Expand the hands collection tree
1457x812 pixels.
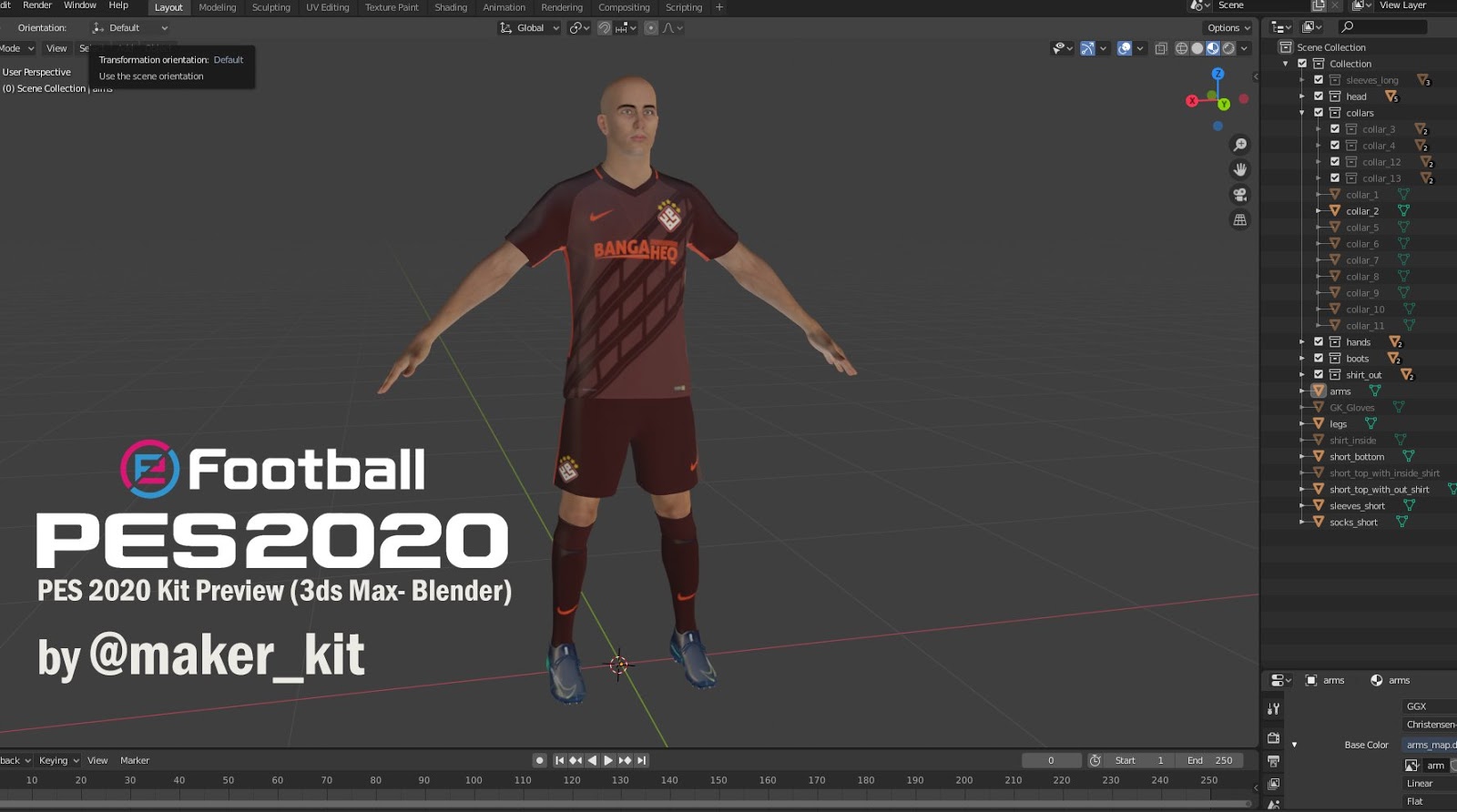click(1301, 342)
